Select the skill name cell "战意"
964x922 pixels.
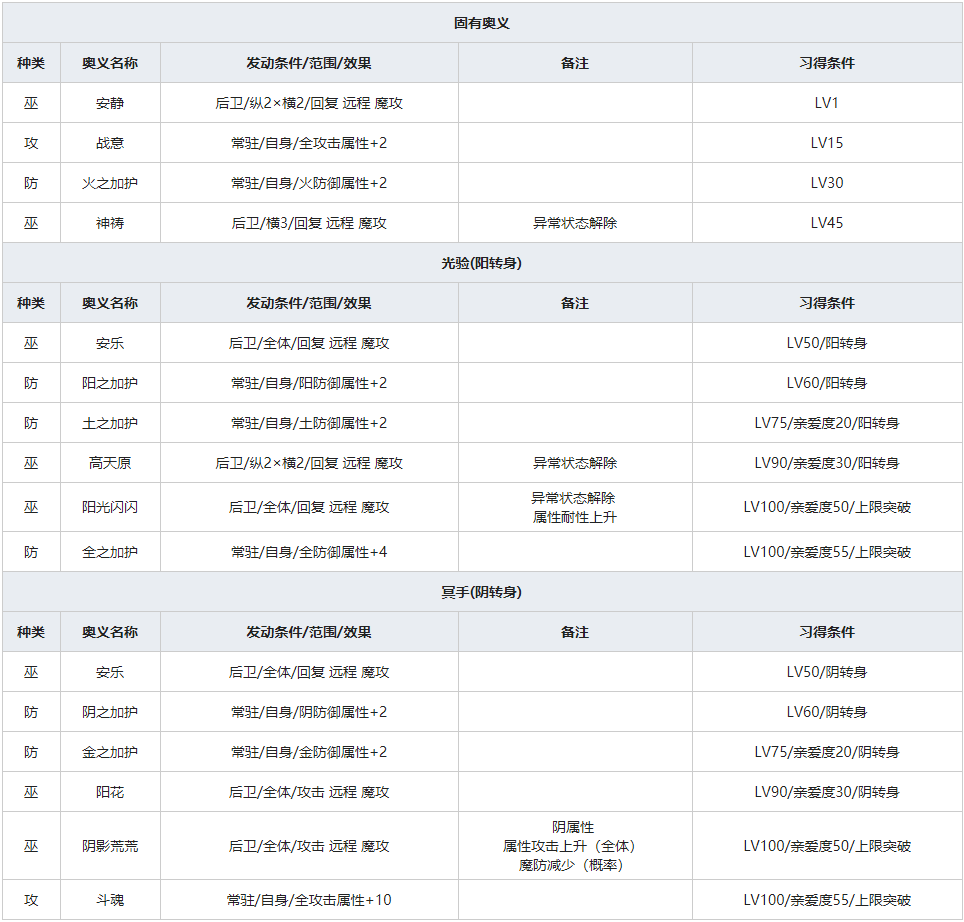[x=110, y=143]
